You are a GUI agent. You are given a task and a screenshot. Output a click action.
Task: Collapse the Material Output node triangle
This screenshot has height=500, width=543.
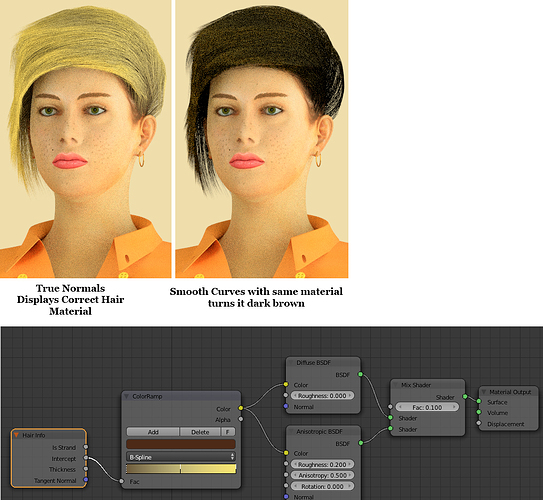click(x=484, y=392)
